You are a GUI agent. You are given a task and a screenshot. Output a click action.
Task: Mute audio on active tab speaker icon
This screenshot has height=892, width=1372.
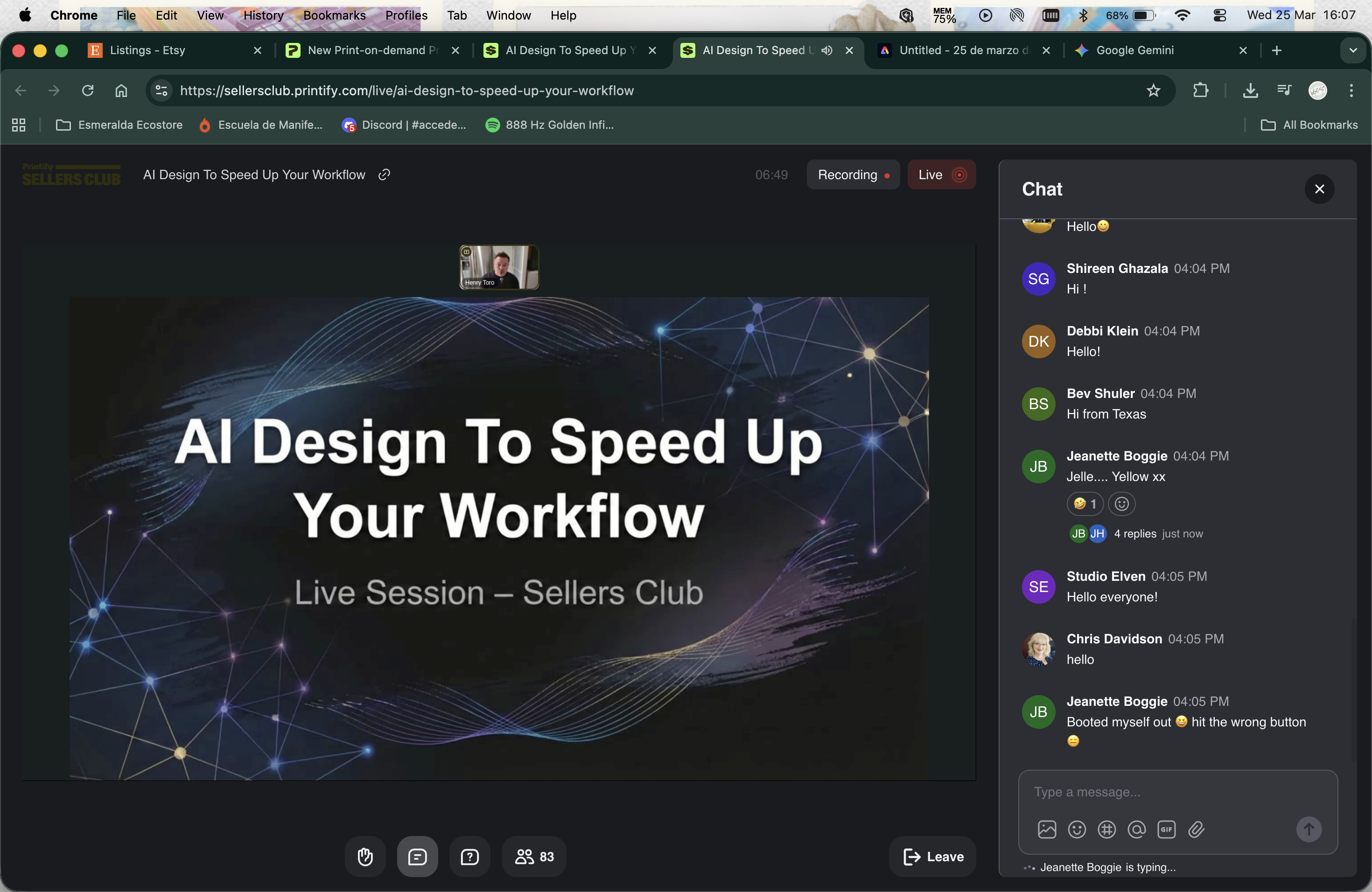click(x=826, y=50)
